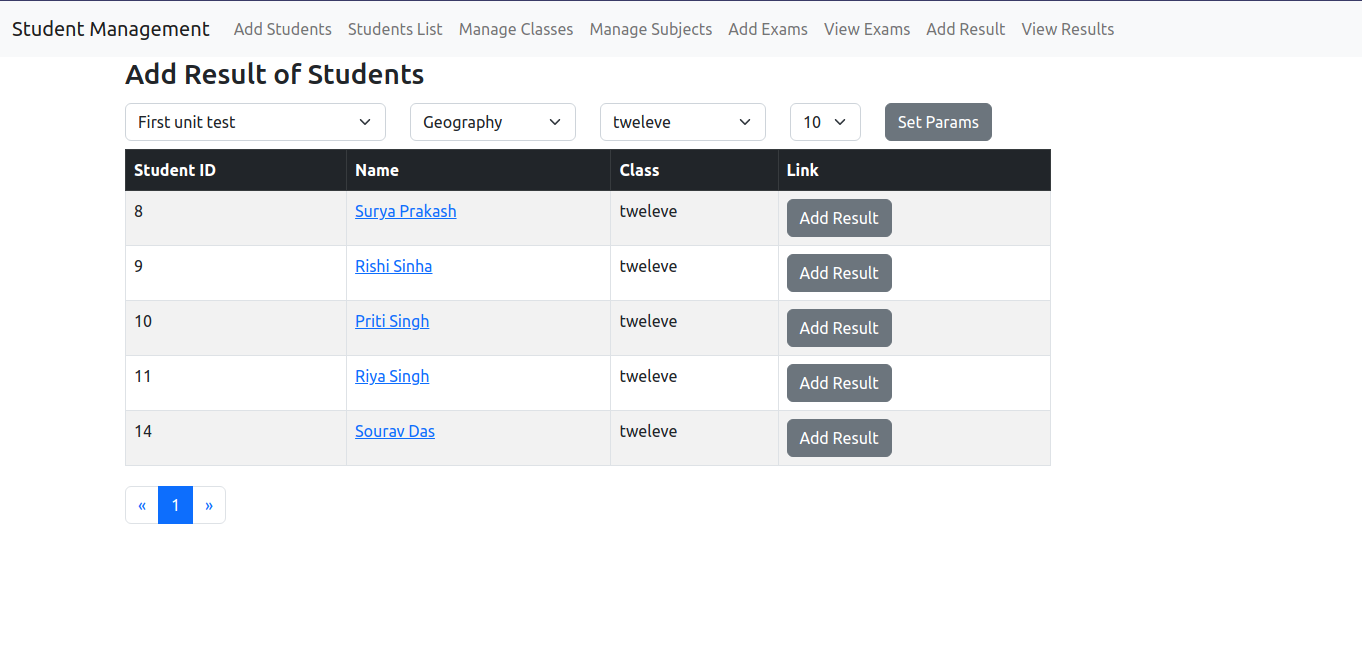This screenshot has height=665, width=1362.
Task: Open the Manage Classes page
Action: [x=515, y=29]
